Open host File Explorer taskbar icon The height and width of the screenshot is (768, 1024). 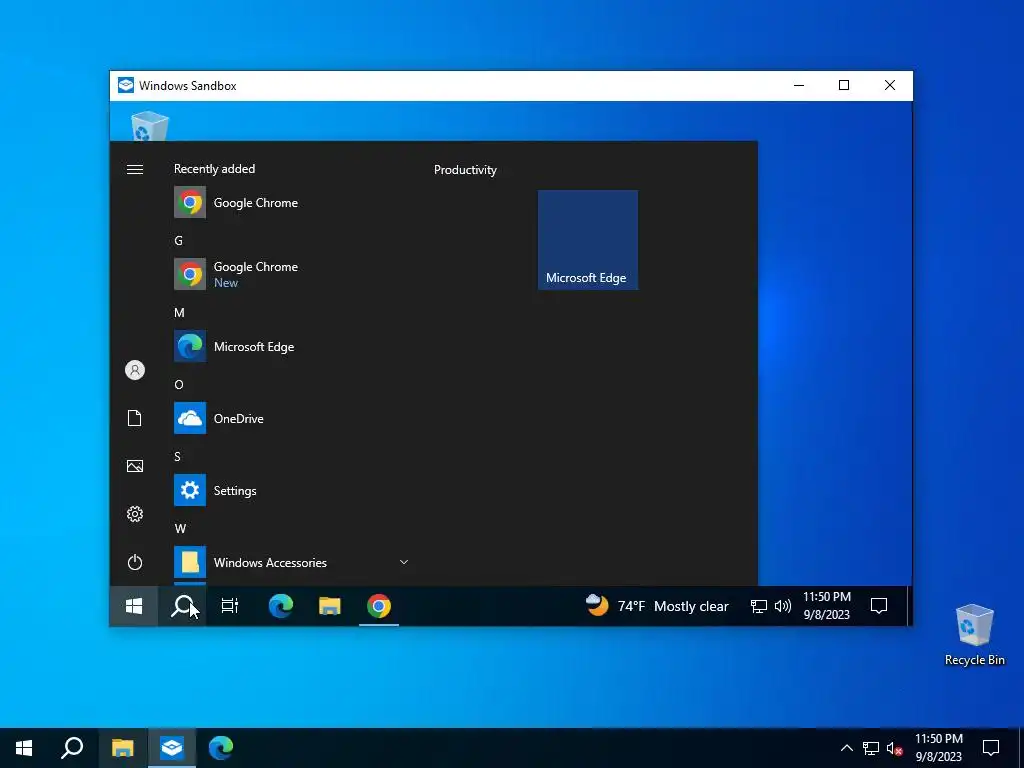pos(123,748)
